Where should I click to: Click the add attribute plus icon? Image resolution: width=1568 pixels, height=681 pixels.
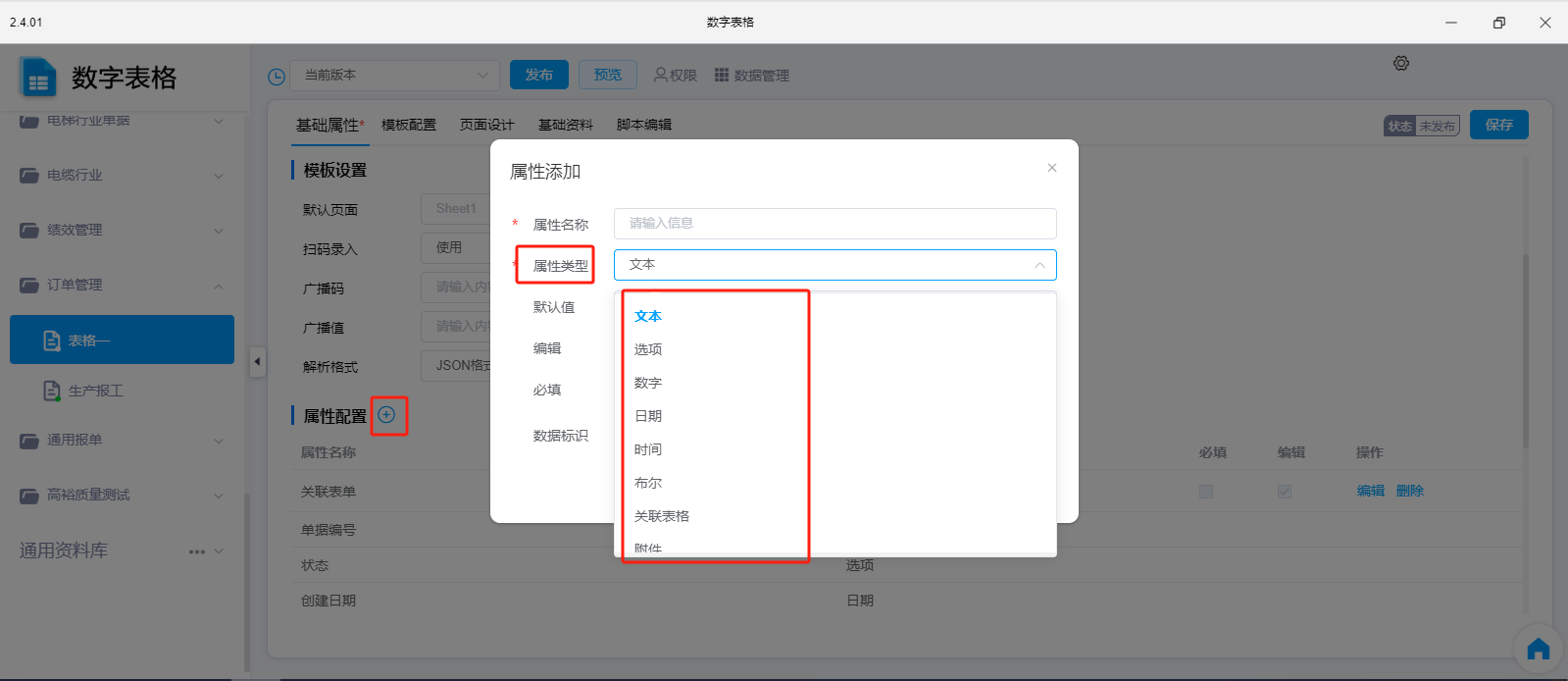pos(386,415)
